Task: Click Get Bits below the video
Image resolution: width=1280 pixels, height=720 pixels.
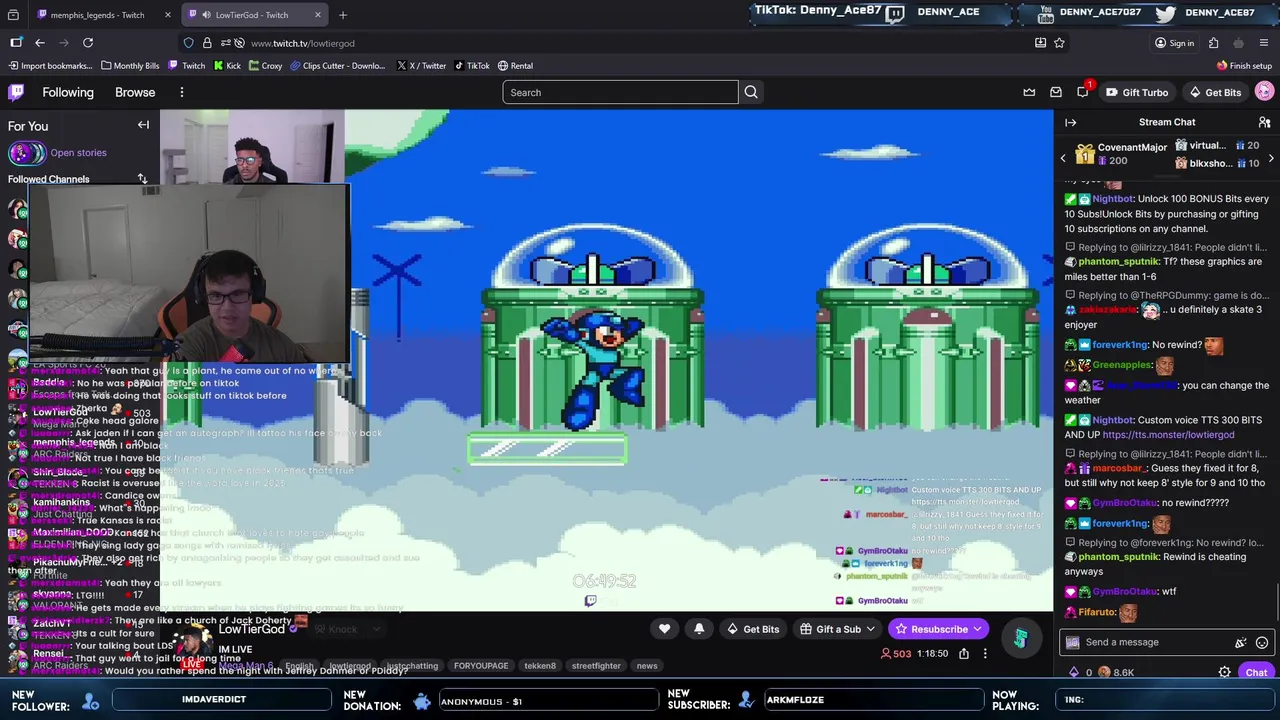Action: tap(753, 629)
